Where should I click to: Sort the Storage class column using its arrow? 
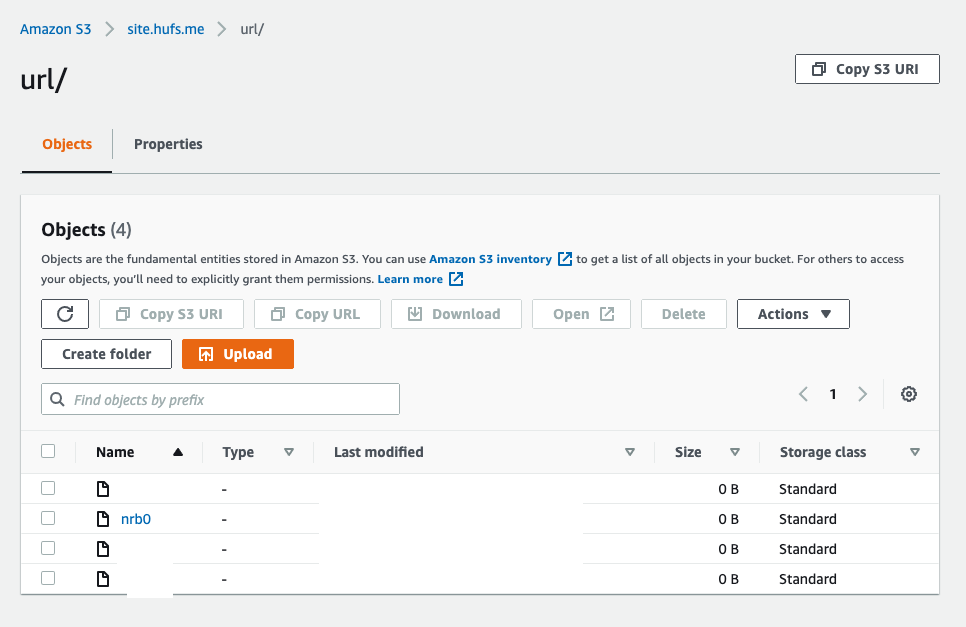pyautogui.click(x=915, y=452)
